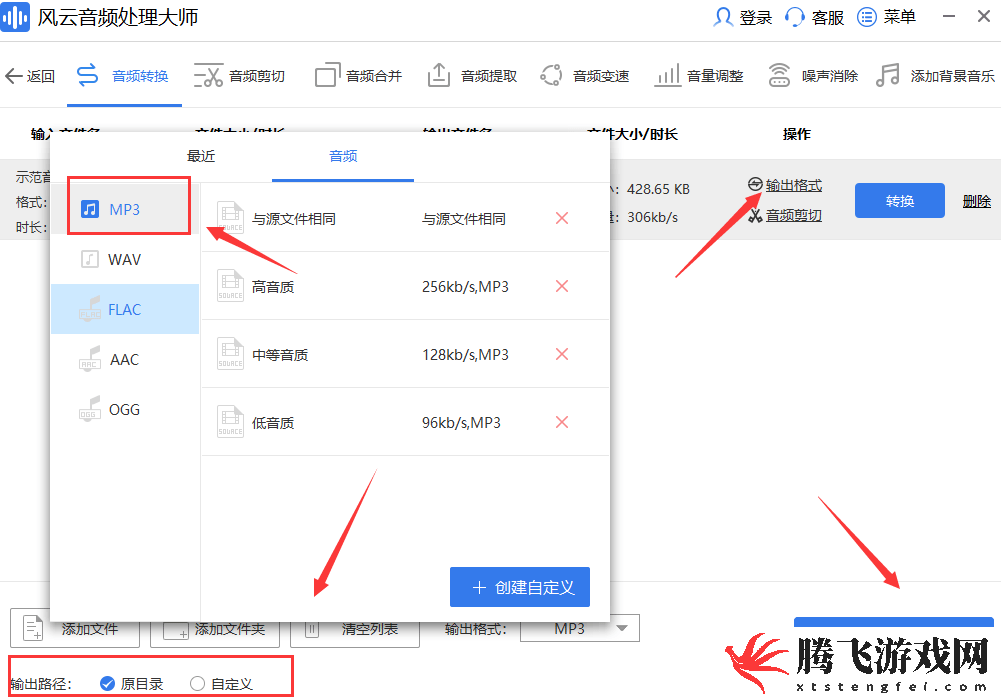Expand the 输出格式 MP3 dropdown

click(580, 629)
